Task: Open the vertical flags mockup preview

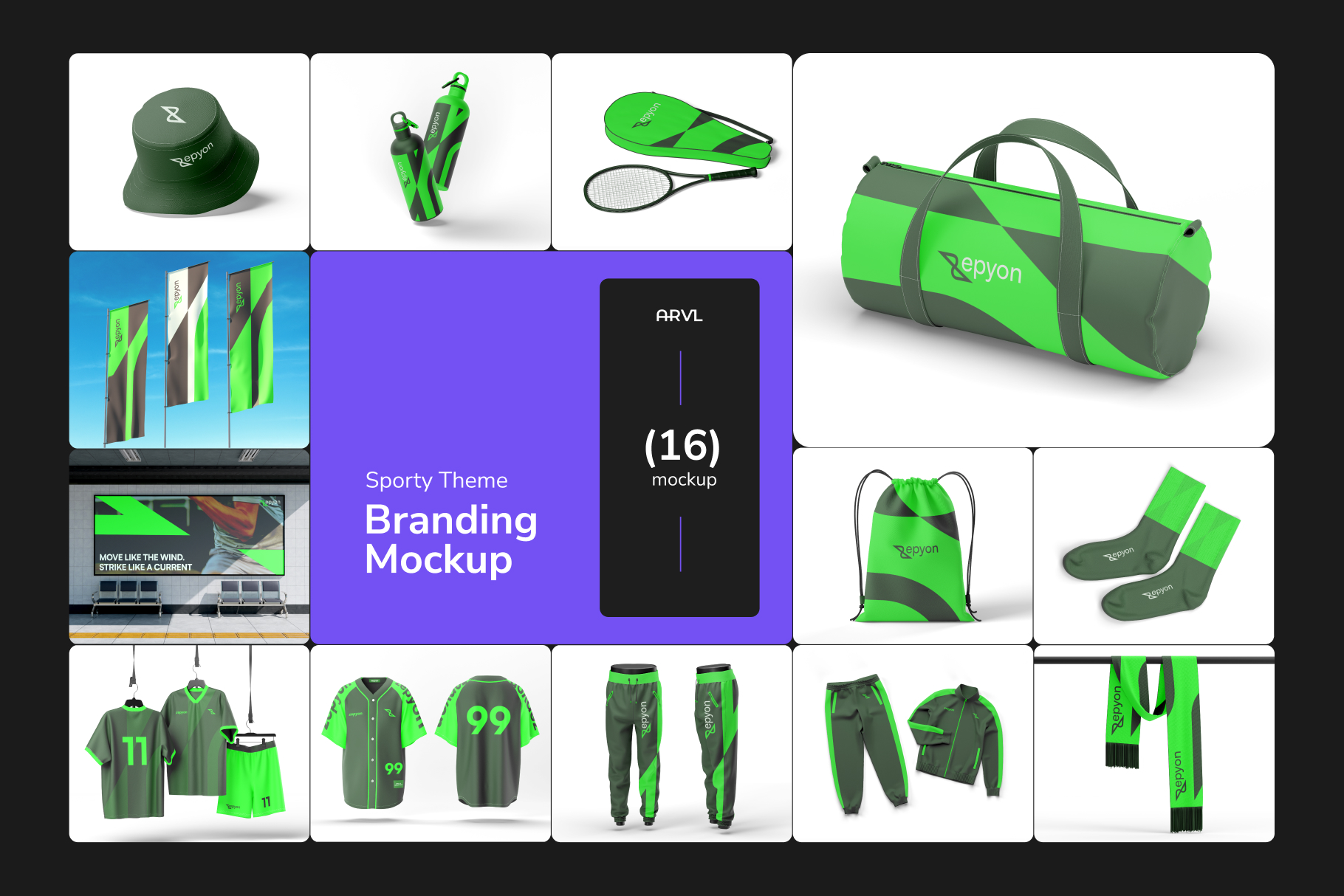Action: point(189,351)
